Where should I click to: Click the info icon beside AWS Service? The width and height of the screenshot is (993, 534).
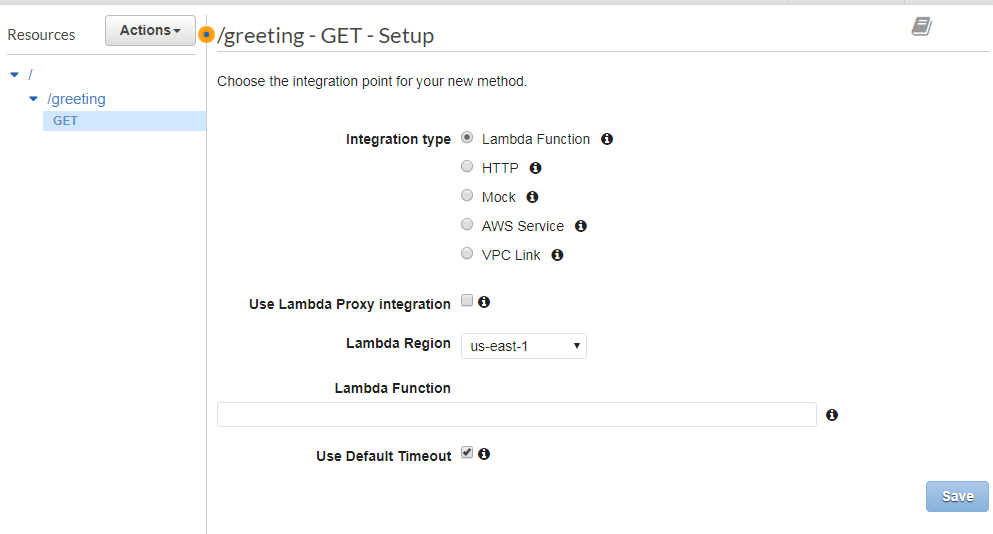coord(580,226)
